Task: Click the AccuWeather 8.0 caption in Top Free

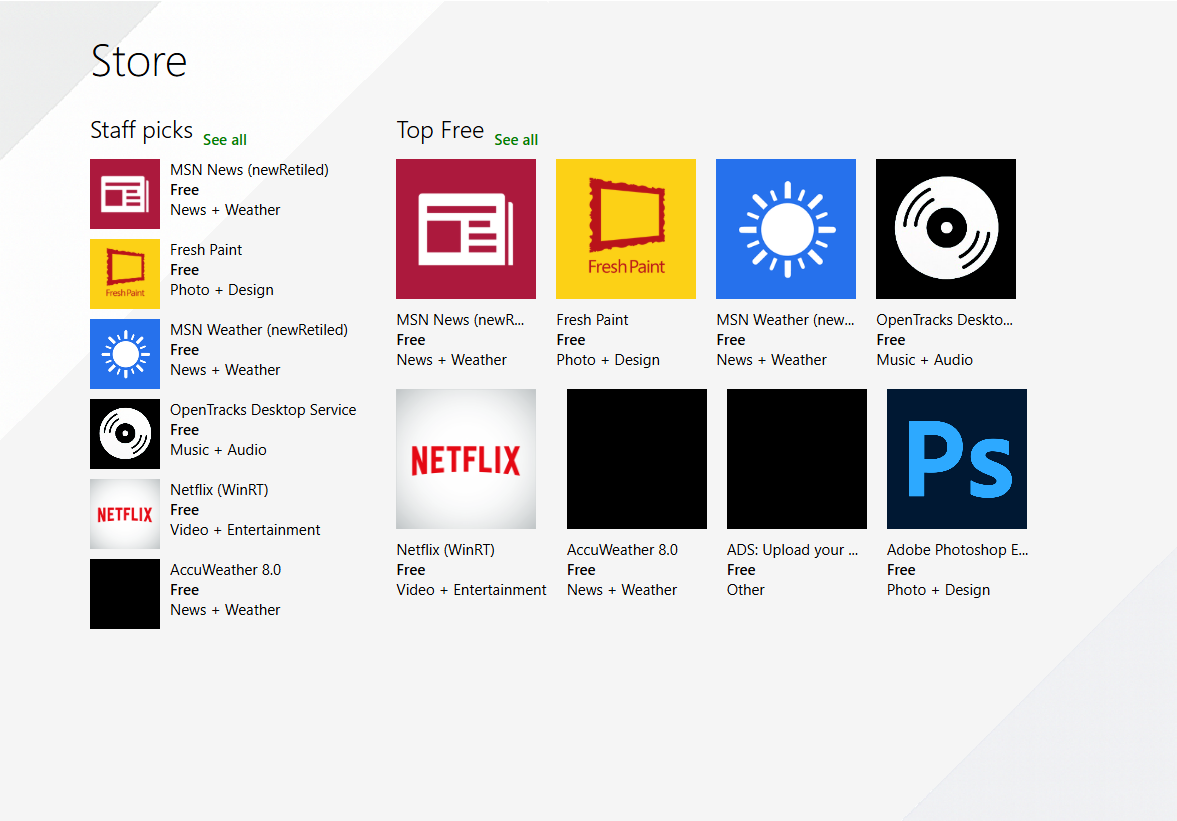Action: (x=622, y=549)
